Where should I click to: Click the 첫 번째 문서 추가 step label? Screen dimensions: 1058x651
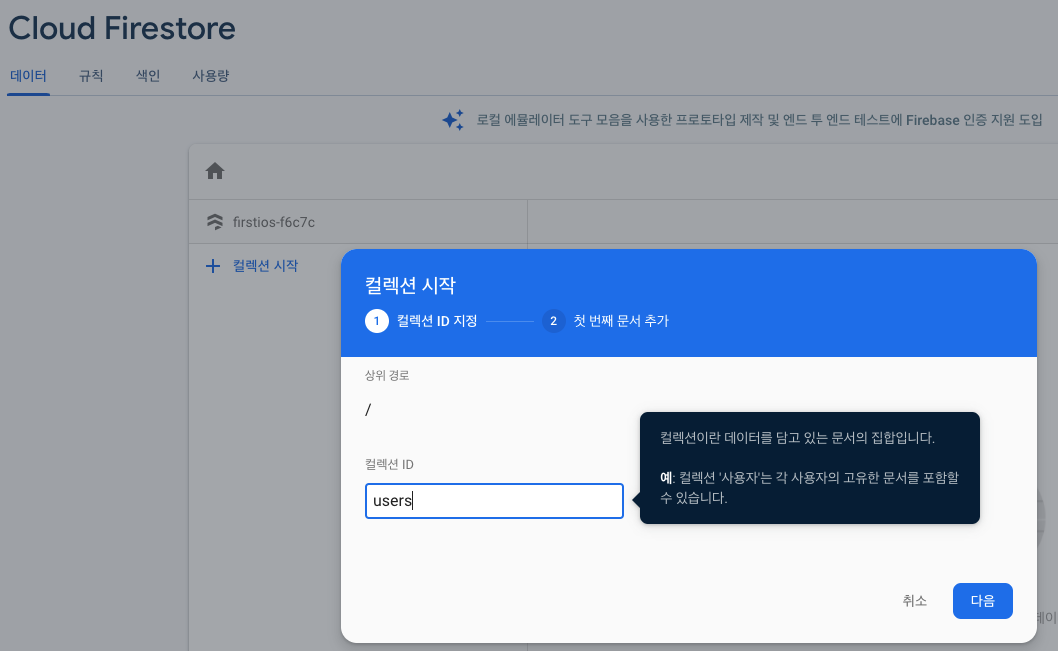click(621, 321)
